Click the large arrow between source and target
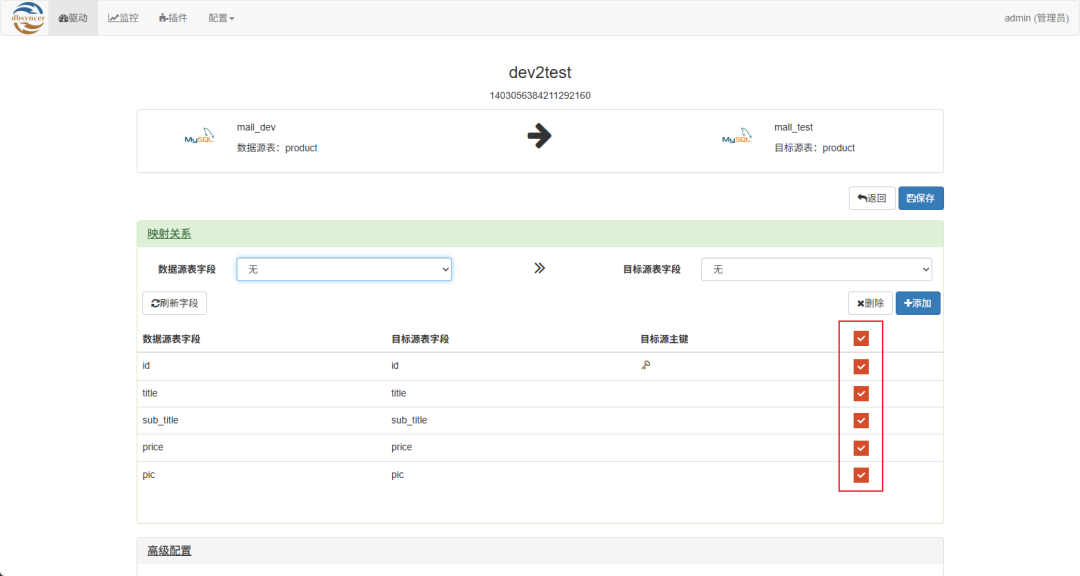This screenshot has width=1080, height=576. [539, 137]
